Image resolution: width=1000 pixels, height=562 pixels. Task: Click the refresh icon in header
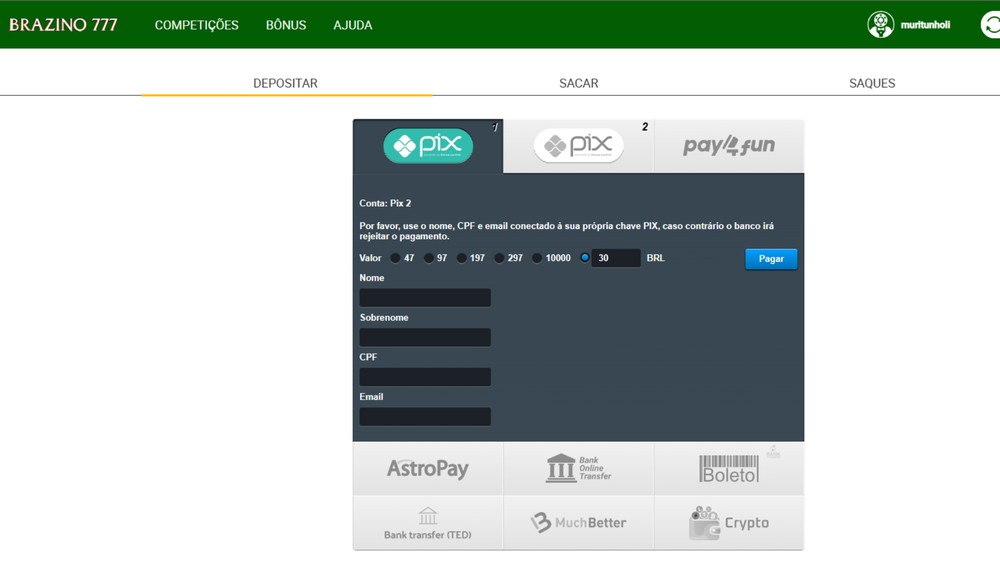click(x=990, y=25)
